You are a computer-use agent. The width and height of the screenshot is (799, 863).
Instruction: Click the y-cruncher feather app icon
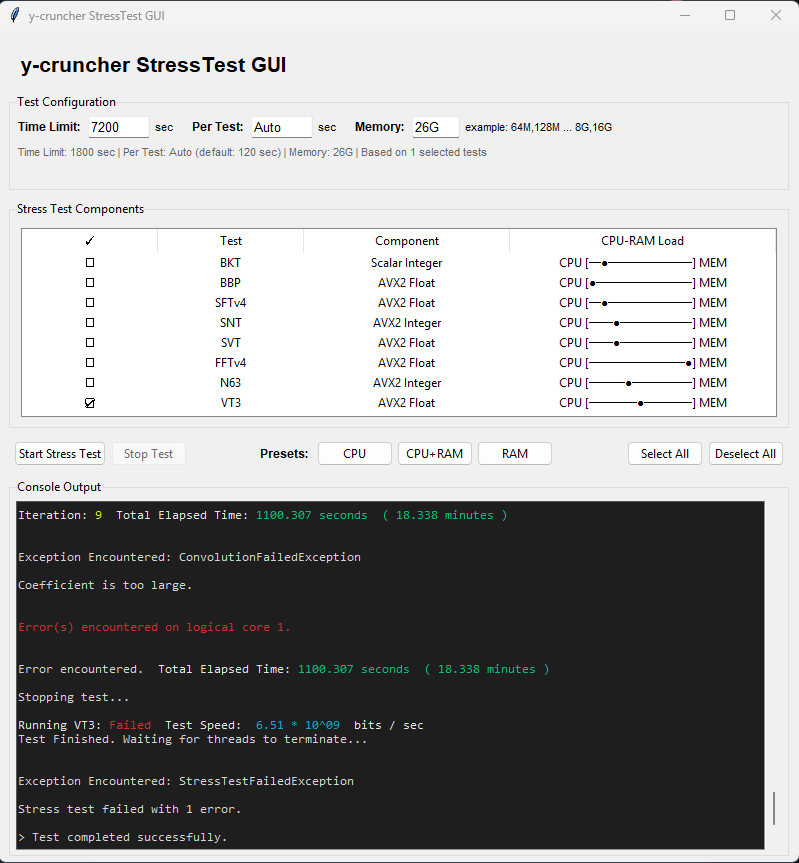click(x=15, y=15)
